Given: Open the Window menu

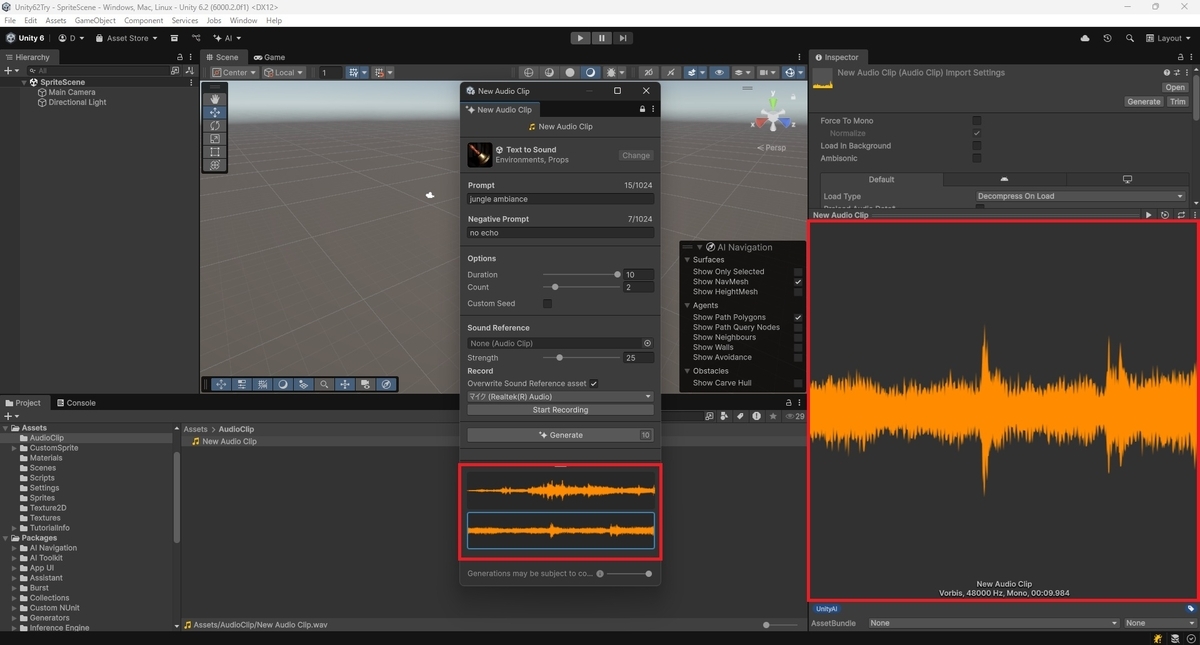Looking at the screenshot, I should 243,20.
